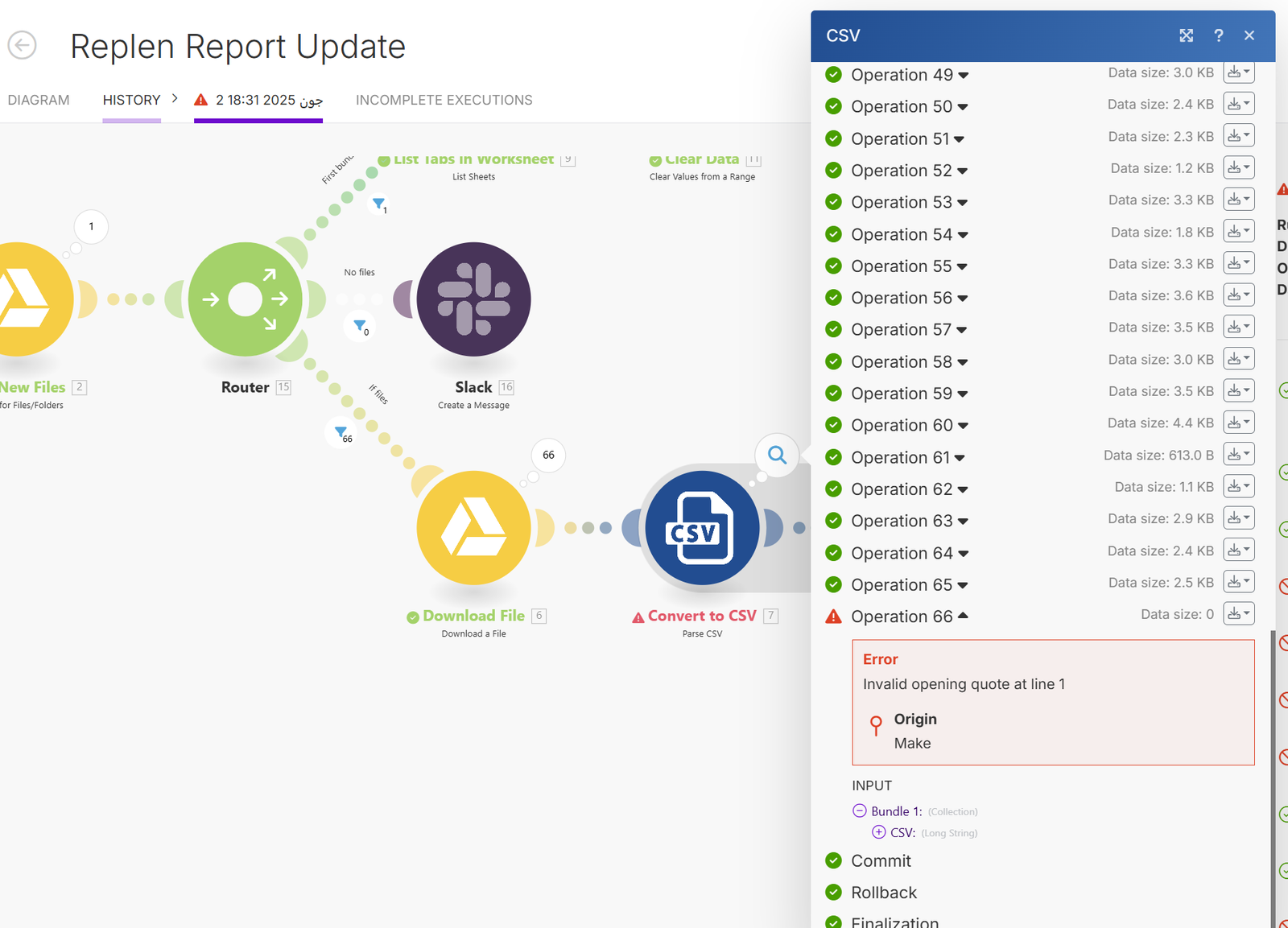Switch to the HISTORY tab

(131, 100)
